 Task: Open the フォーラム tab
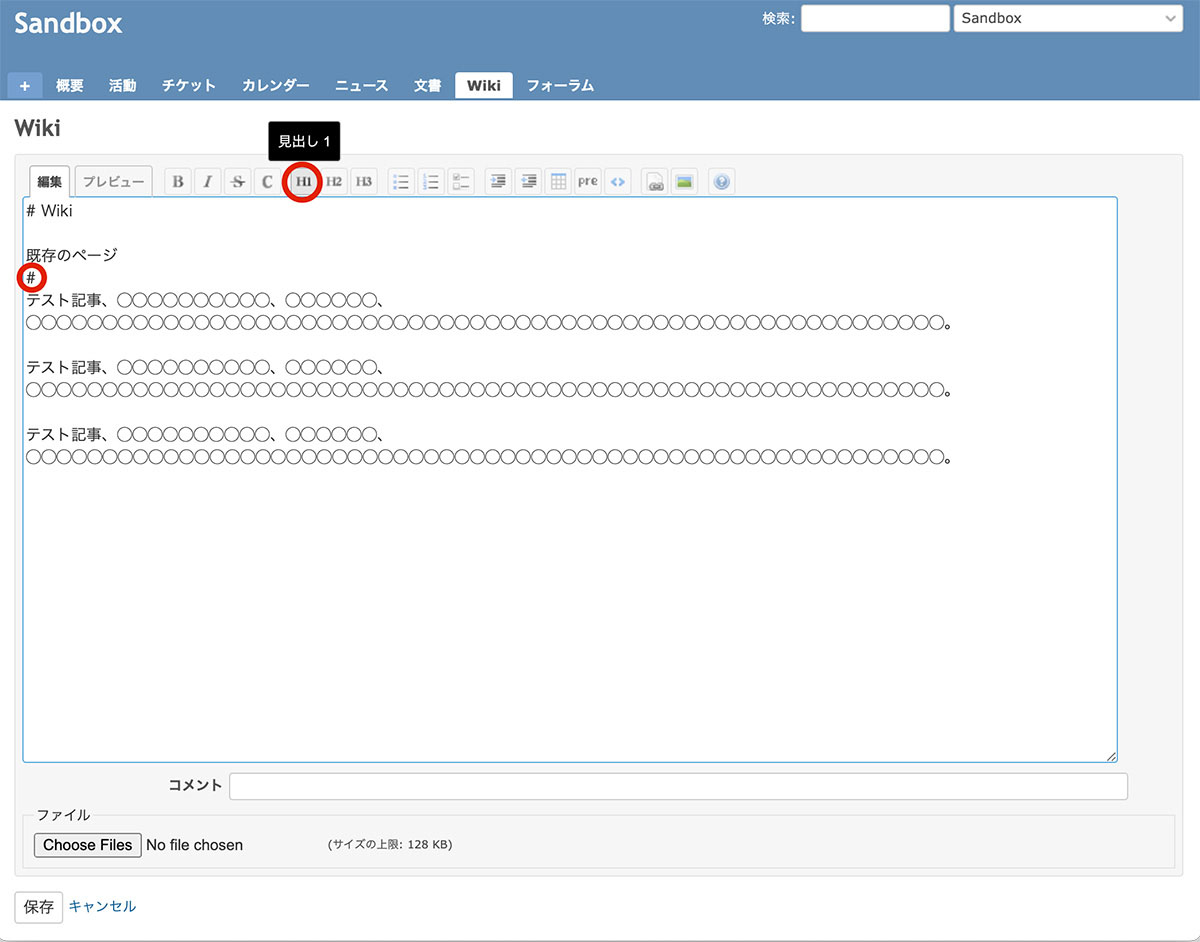[560, 86]
